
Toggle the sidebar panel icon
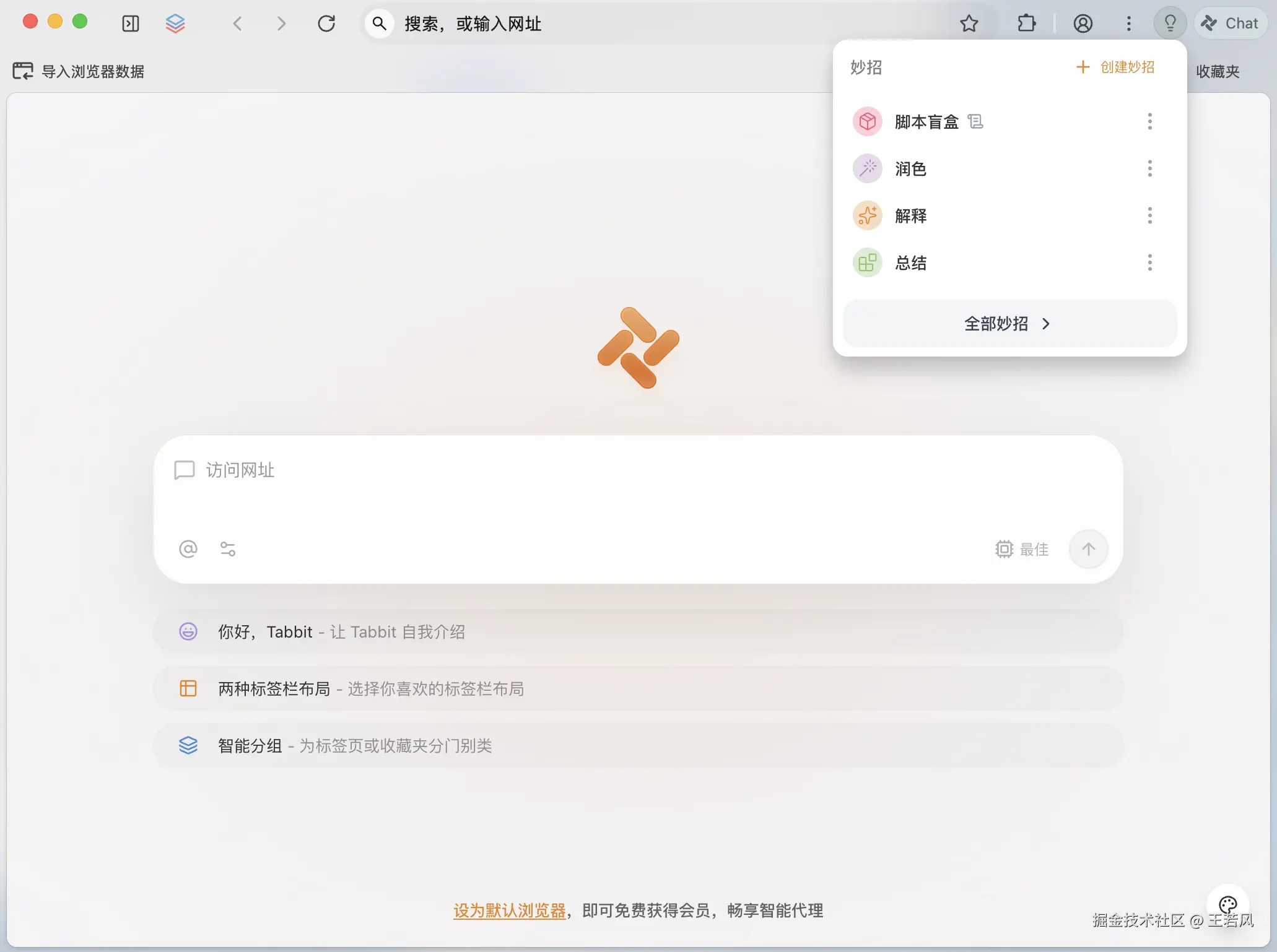click(x=131, y=24)
